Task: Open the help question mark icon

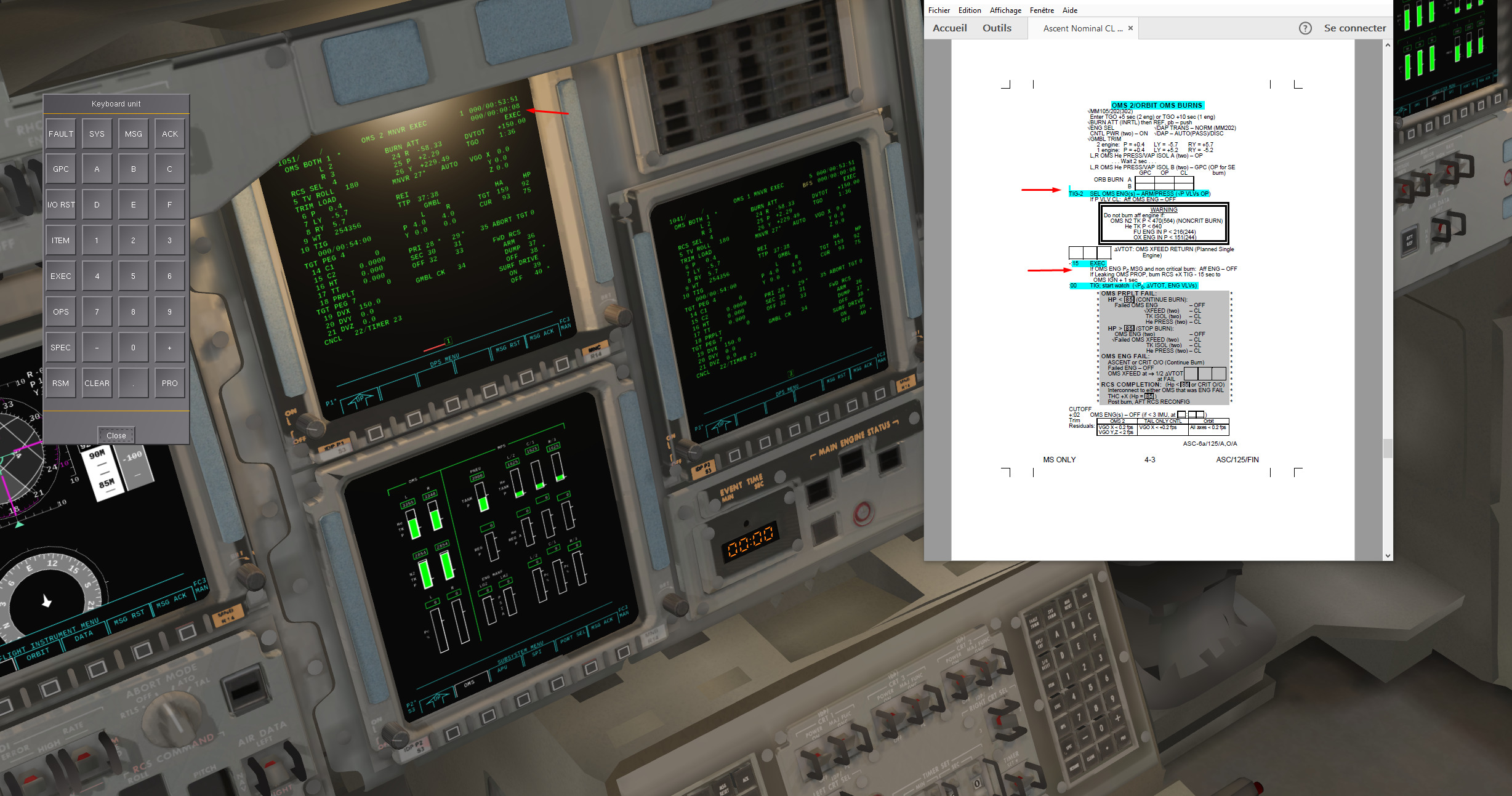Action: (x=1305, y=28)
